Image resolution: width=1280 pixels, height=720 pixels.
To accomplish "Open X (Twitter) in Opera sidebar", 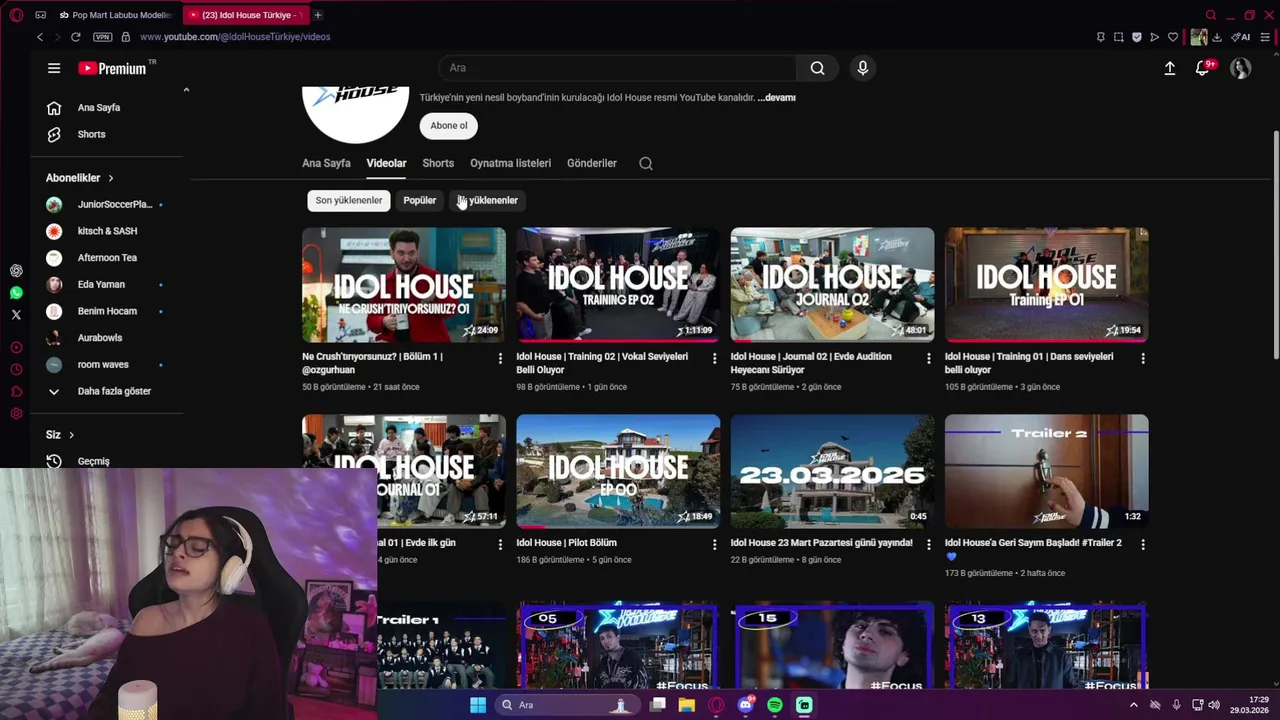I will click(x=16, y=314).
